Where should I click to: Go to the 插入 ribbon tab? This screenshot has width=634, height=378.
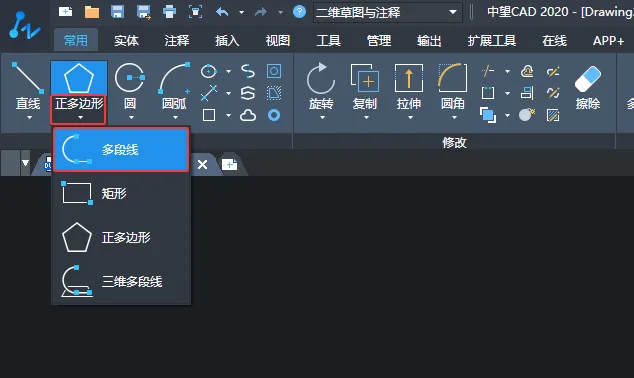click(227, 40)
